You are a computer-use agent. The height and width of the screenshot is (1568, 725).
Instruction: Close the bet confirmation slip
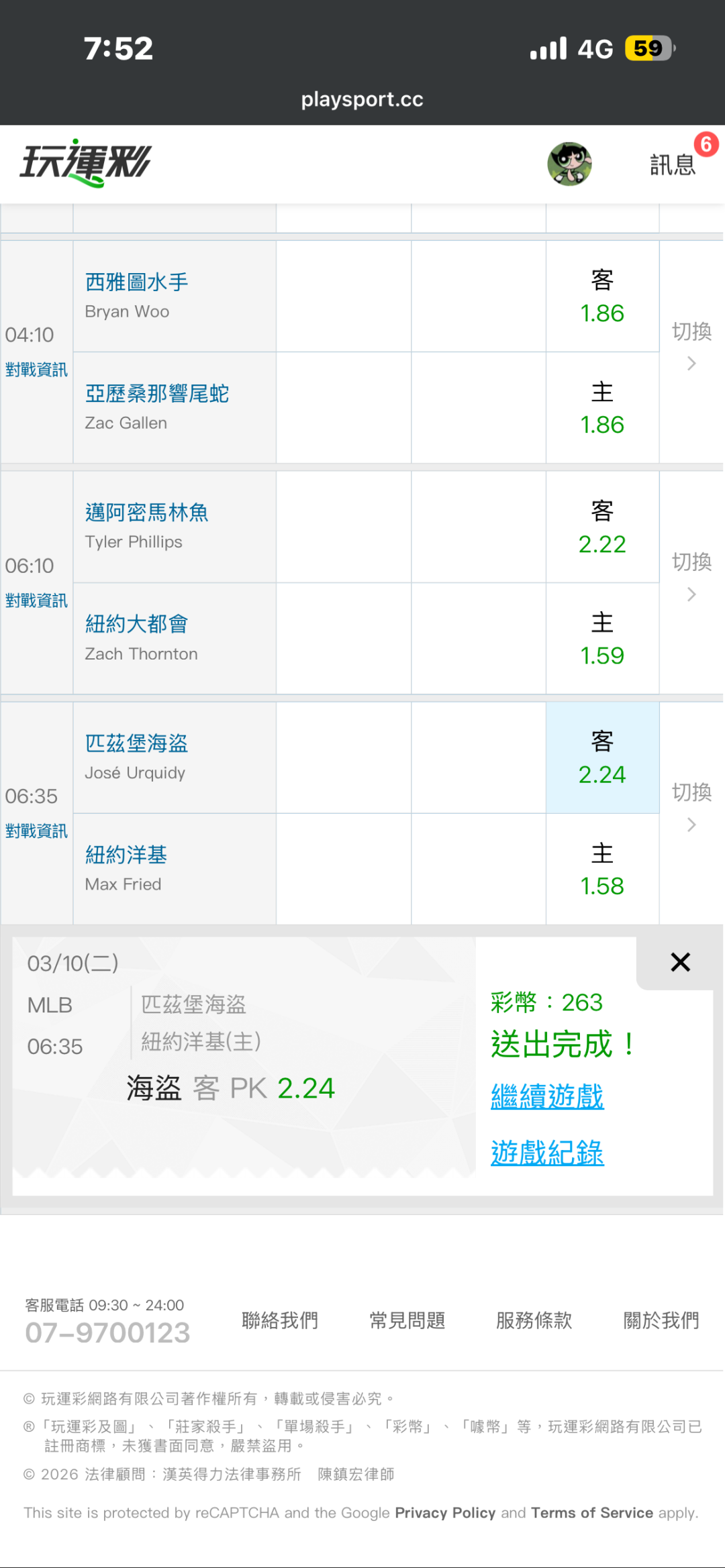tap(680, 962)
